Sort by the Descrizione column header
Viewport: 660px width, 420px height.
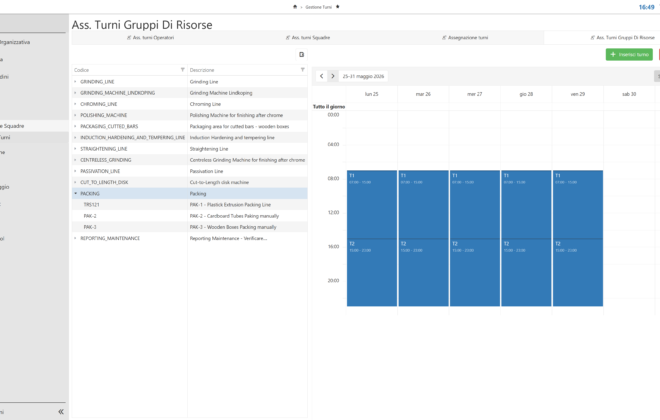coord(202,70)
